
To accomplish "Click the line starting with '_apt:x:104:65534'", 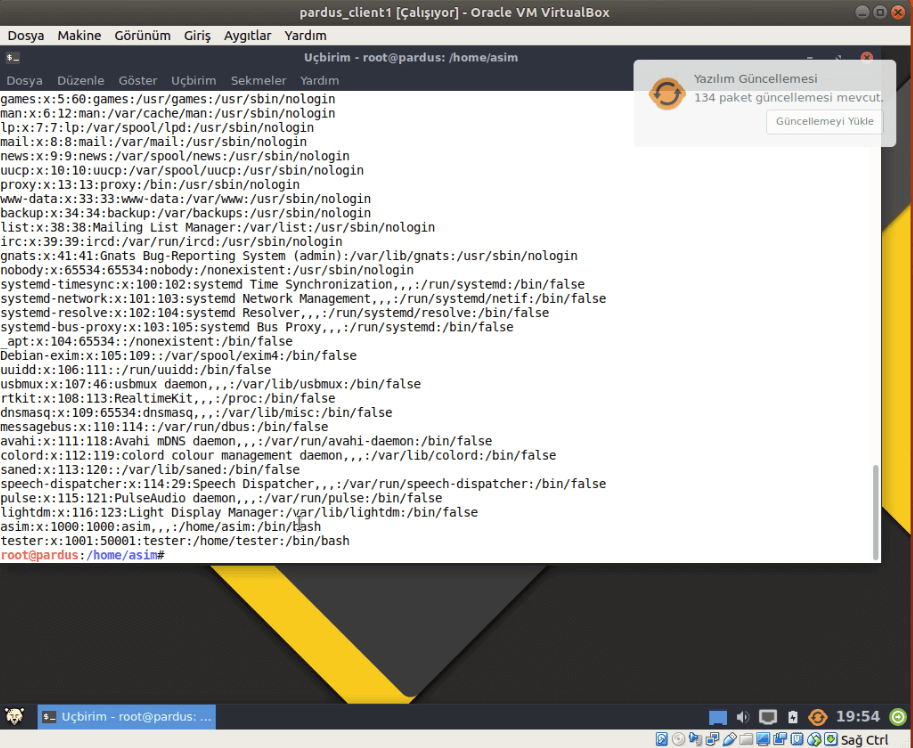I will click(146, 341).
